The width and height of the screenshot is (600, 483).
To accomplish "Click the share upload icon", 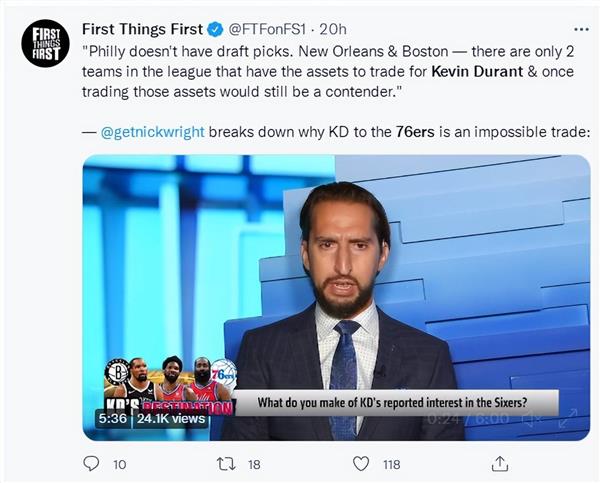I will pyautogui.click(x=500, y=463).
